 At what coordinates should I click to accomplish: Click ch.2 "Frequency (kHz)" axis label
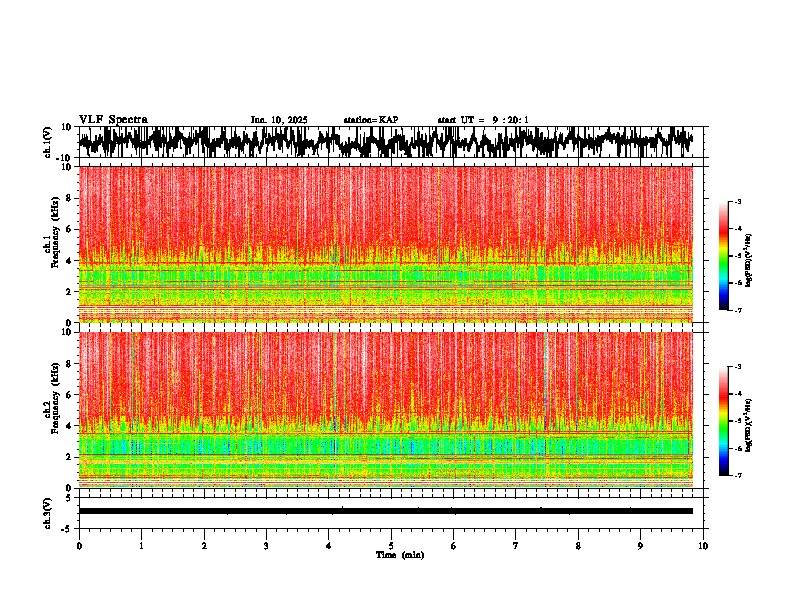56,398
